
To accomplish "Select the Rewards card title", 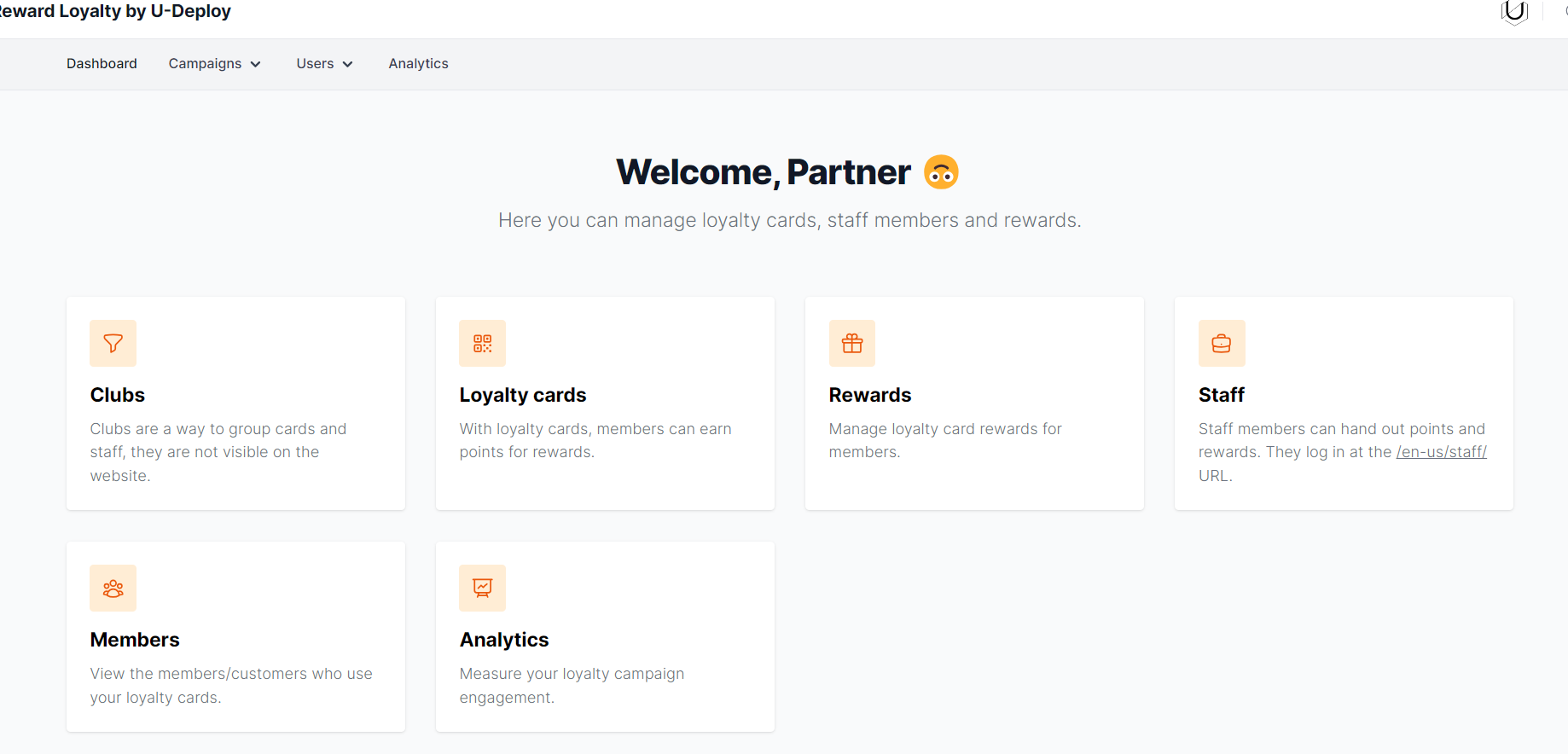I will 869,395.
